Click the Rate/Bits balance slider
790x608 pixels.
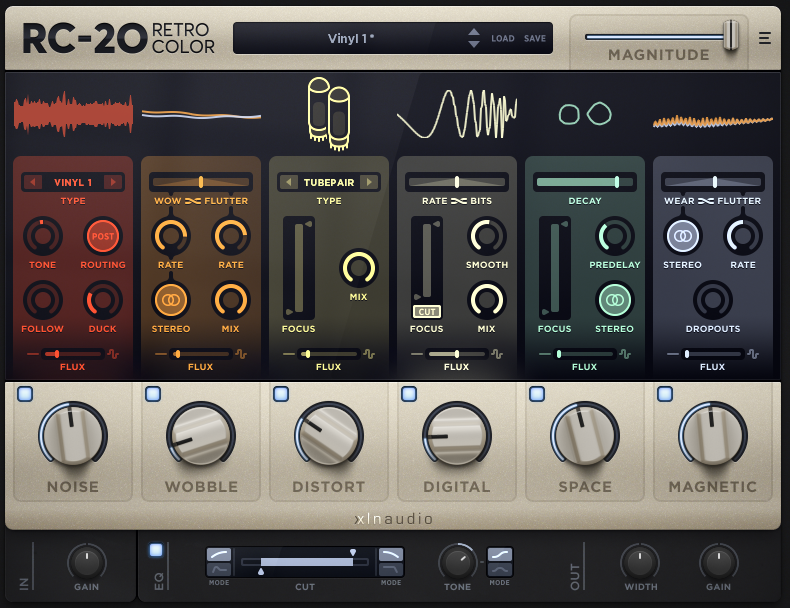[457, 182]
